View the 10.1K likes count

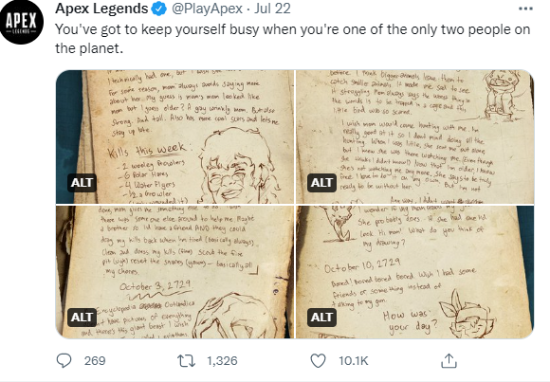point(353,361)
